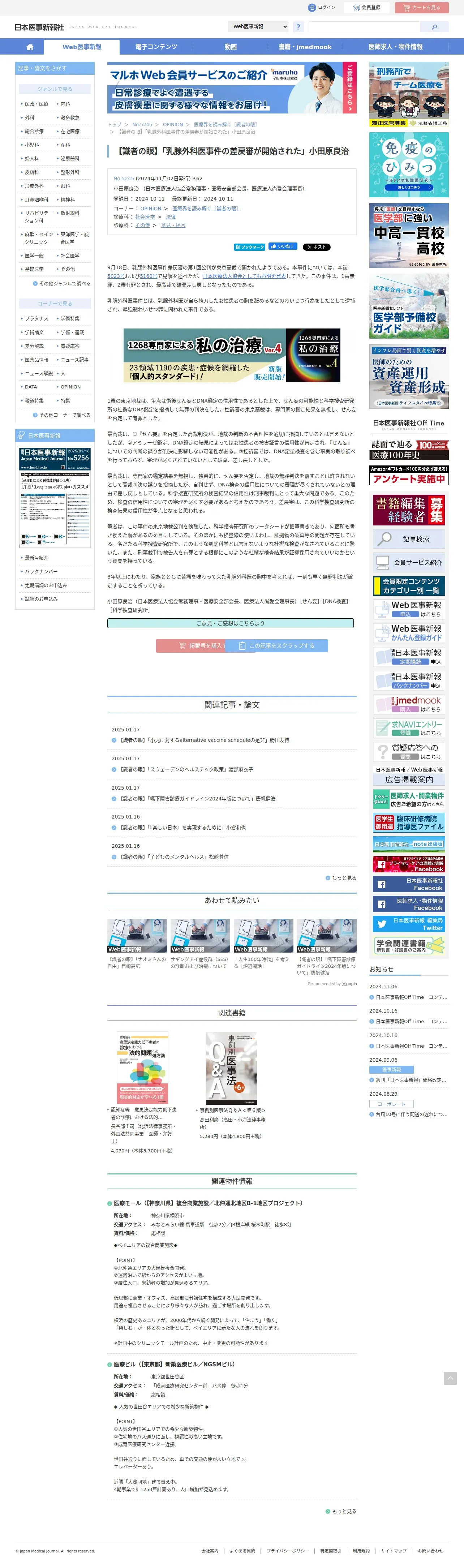
Task: Click the X ポスト share button
Action: pyautogui.click(x=317, y=247)
